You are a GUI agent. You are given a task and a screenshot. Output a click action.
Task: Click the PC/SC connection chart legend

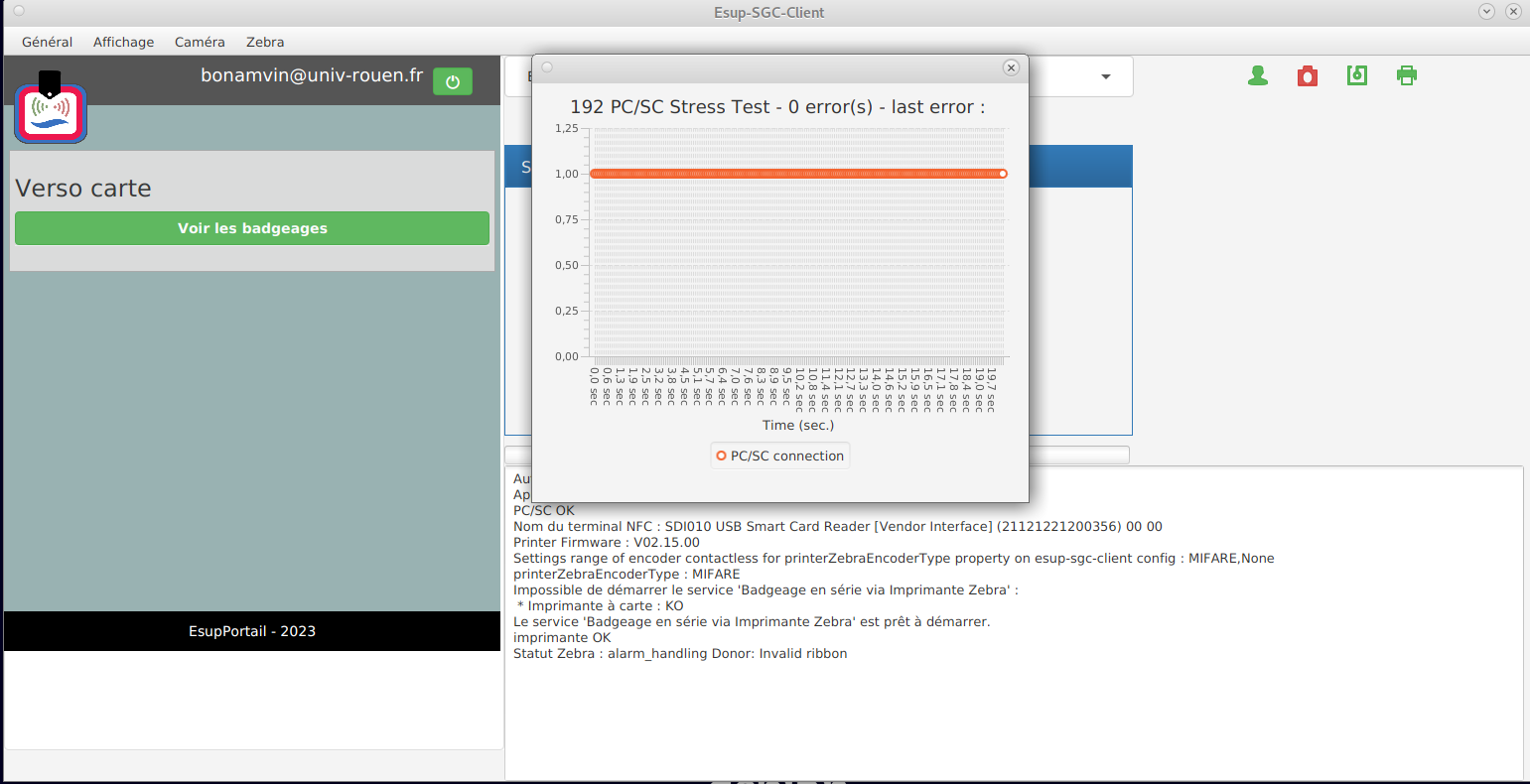pos(780,456)
